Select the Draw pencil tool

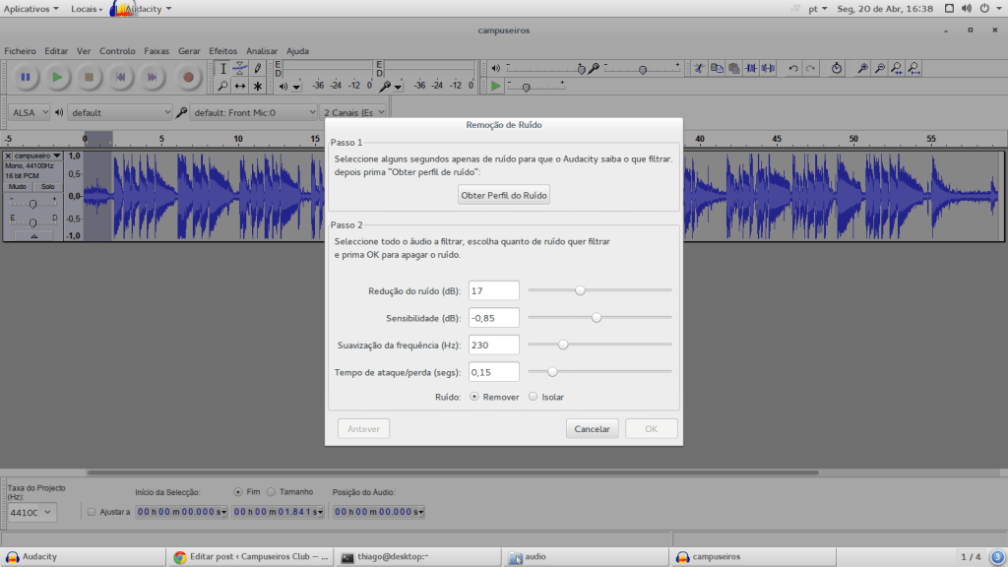tap(258, 69)
